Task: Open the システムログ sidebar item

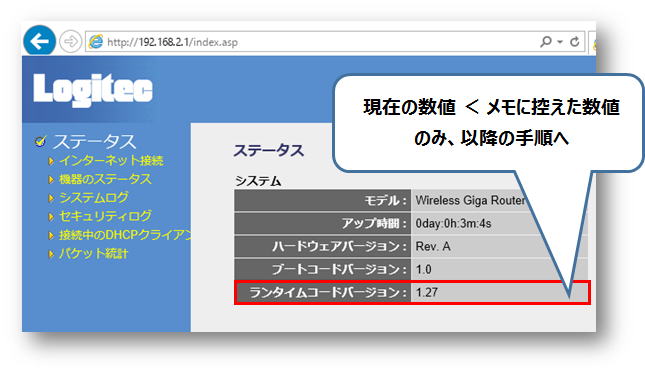Action: click(93, 198)
